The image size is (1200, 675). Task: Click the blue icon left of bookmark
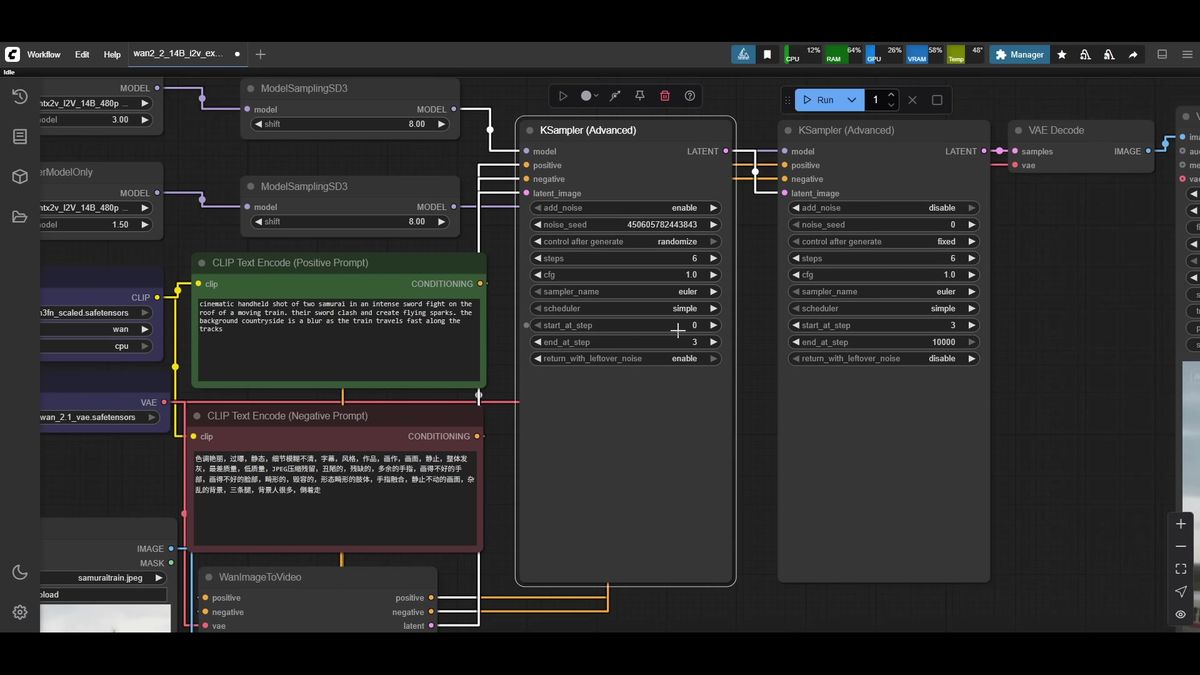(743, 54)
